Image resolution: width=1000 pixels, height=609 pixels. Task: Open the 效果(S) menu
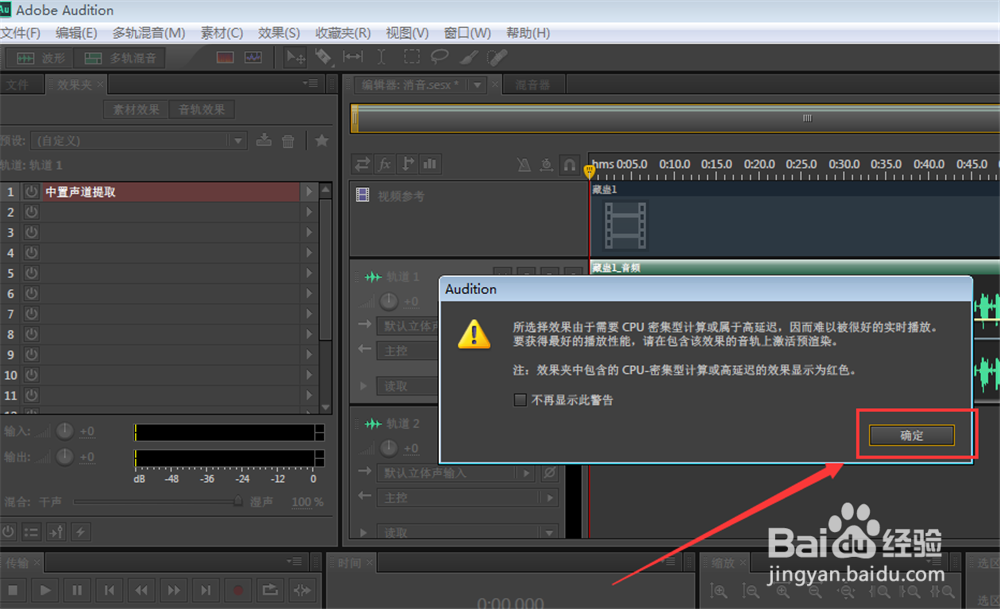click(x=279, y=33)
